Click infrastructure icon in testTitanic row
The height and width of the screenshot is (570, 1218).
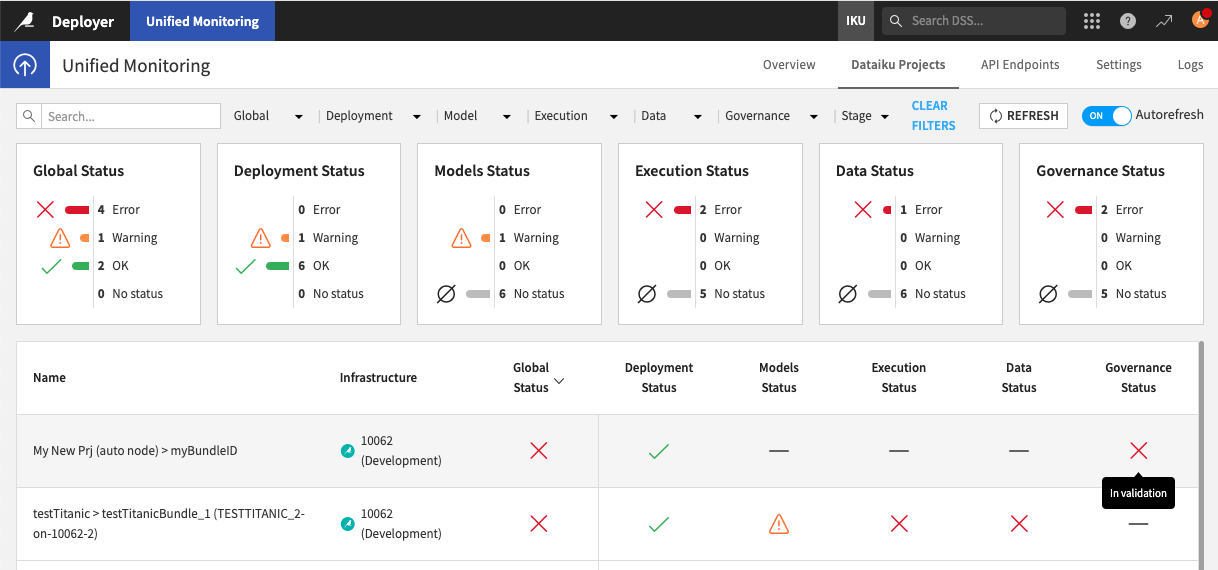pyautogui.click(x=347, y=523)
